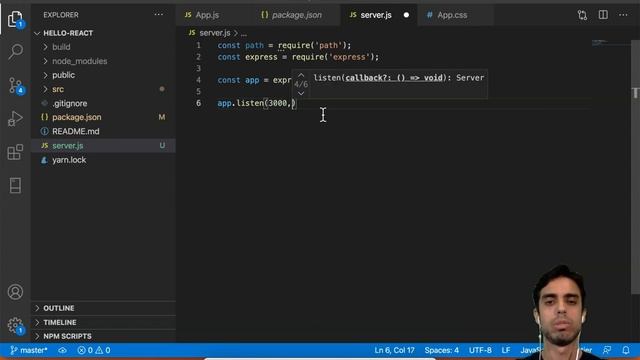Split the editor to the right
The height and width of the screenshot is (360, 640).
(603, 15)
